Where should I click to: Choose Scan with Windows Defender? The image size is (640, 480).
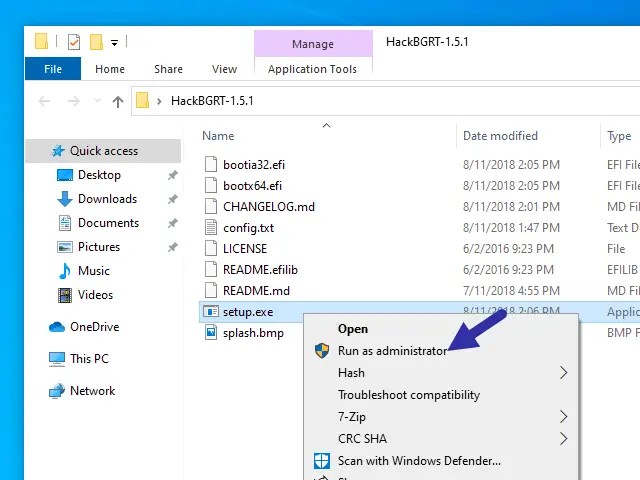pyautogui.click(x=419, y=461)
